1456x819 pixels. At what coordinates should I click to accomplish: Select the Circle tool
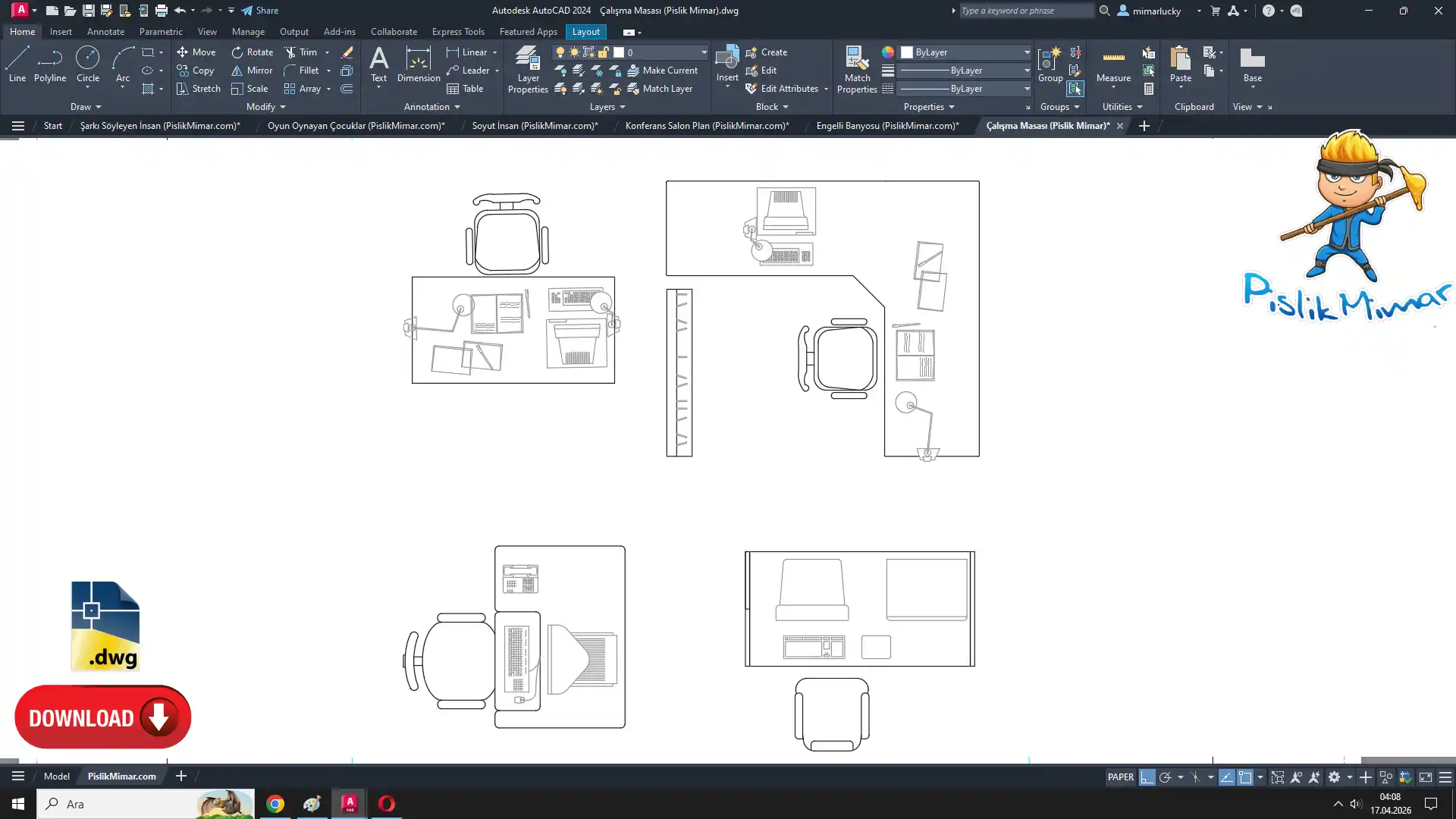(87, 64)
